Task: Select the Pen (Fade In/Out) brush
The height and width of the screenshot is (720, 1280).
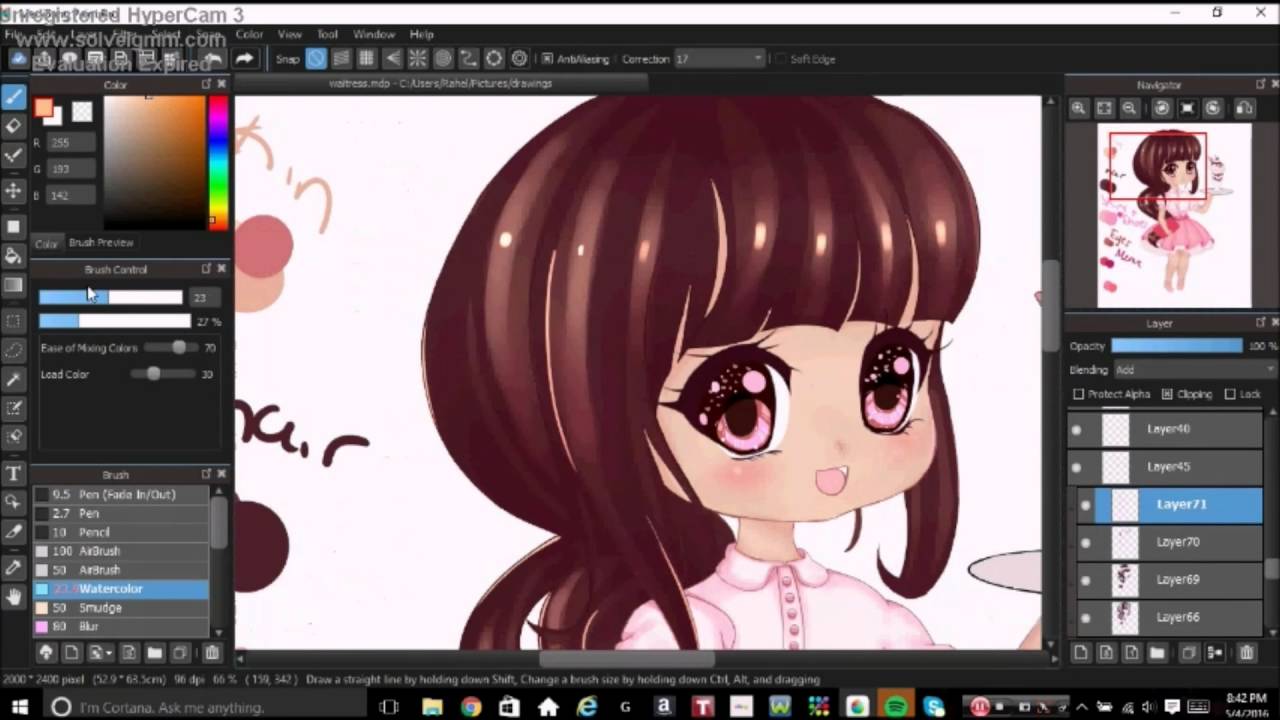Action: pos(120,494)
